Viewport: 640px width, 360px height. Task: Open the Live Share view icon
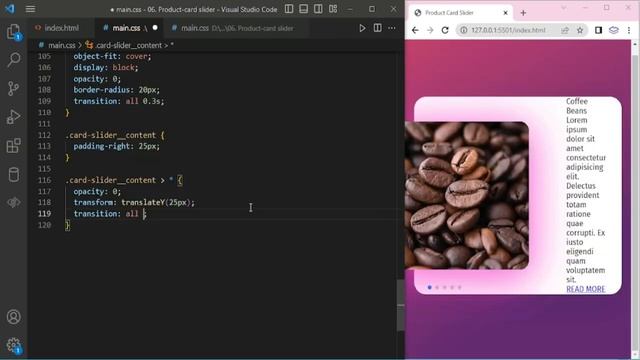(13, 202)
